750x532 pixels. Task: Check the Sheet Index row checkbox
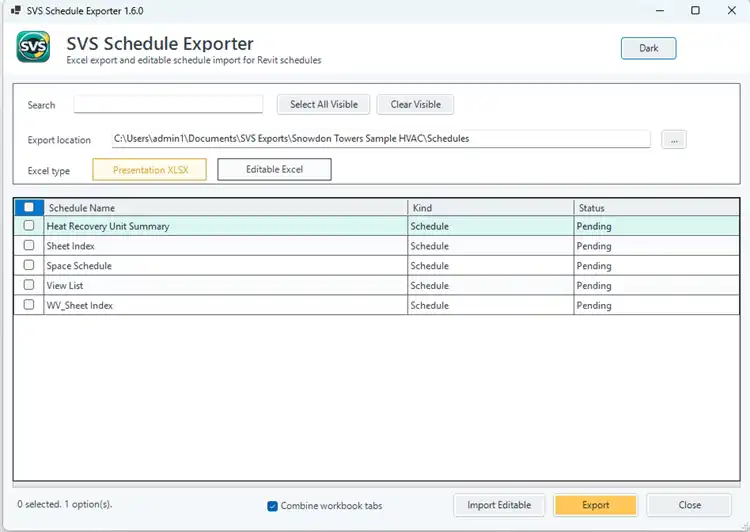pos(29,245)
